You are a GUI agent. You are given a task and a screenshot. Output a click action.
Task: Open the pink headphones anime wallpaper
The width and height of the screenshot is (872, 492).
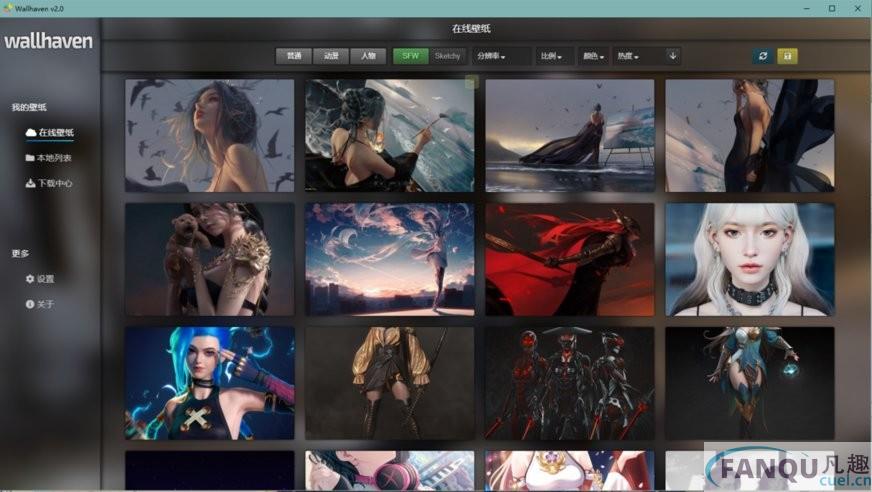coord(390,470)
